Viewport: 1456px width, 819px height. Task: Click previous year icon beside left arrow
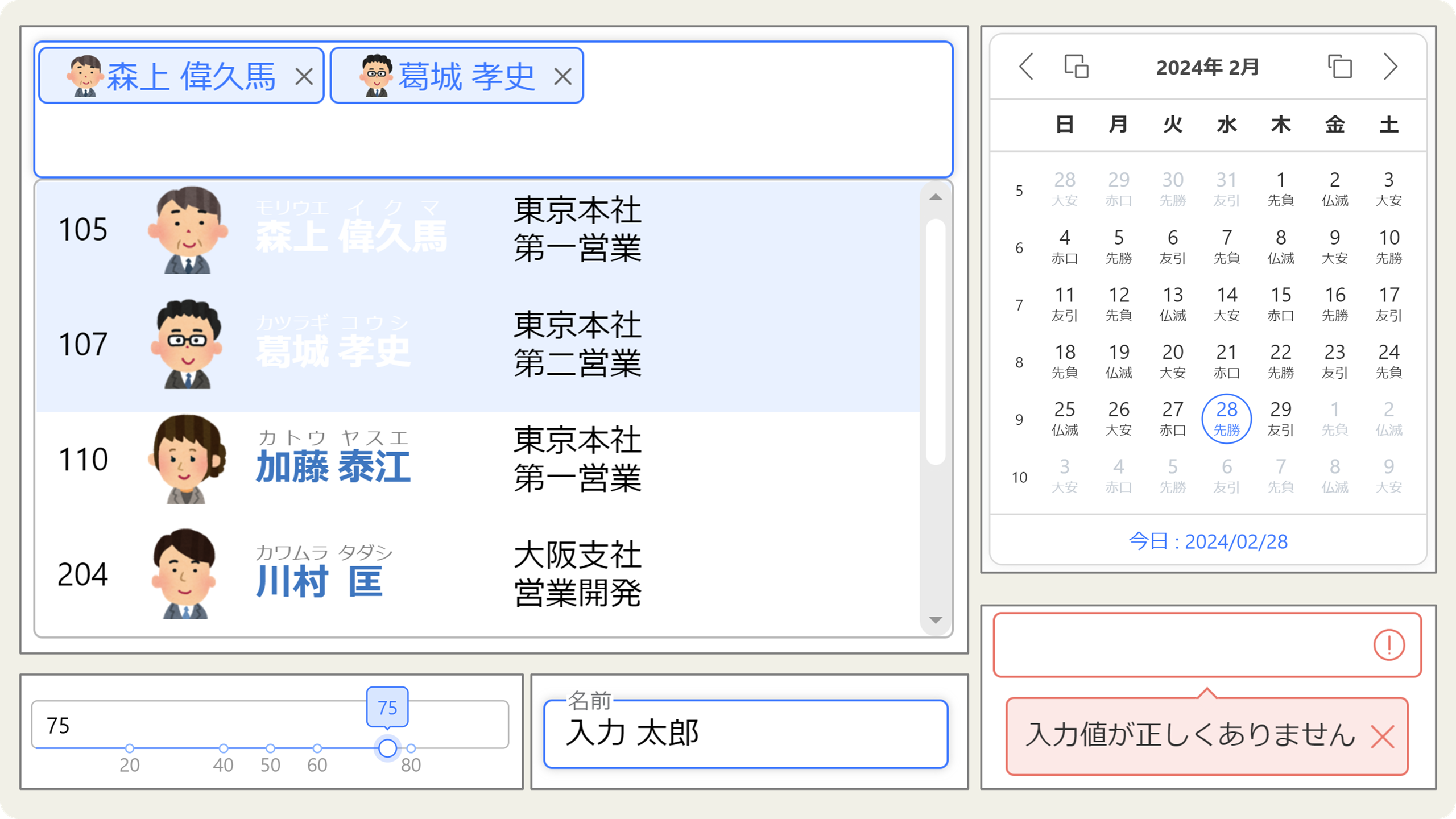(1076, 67)
